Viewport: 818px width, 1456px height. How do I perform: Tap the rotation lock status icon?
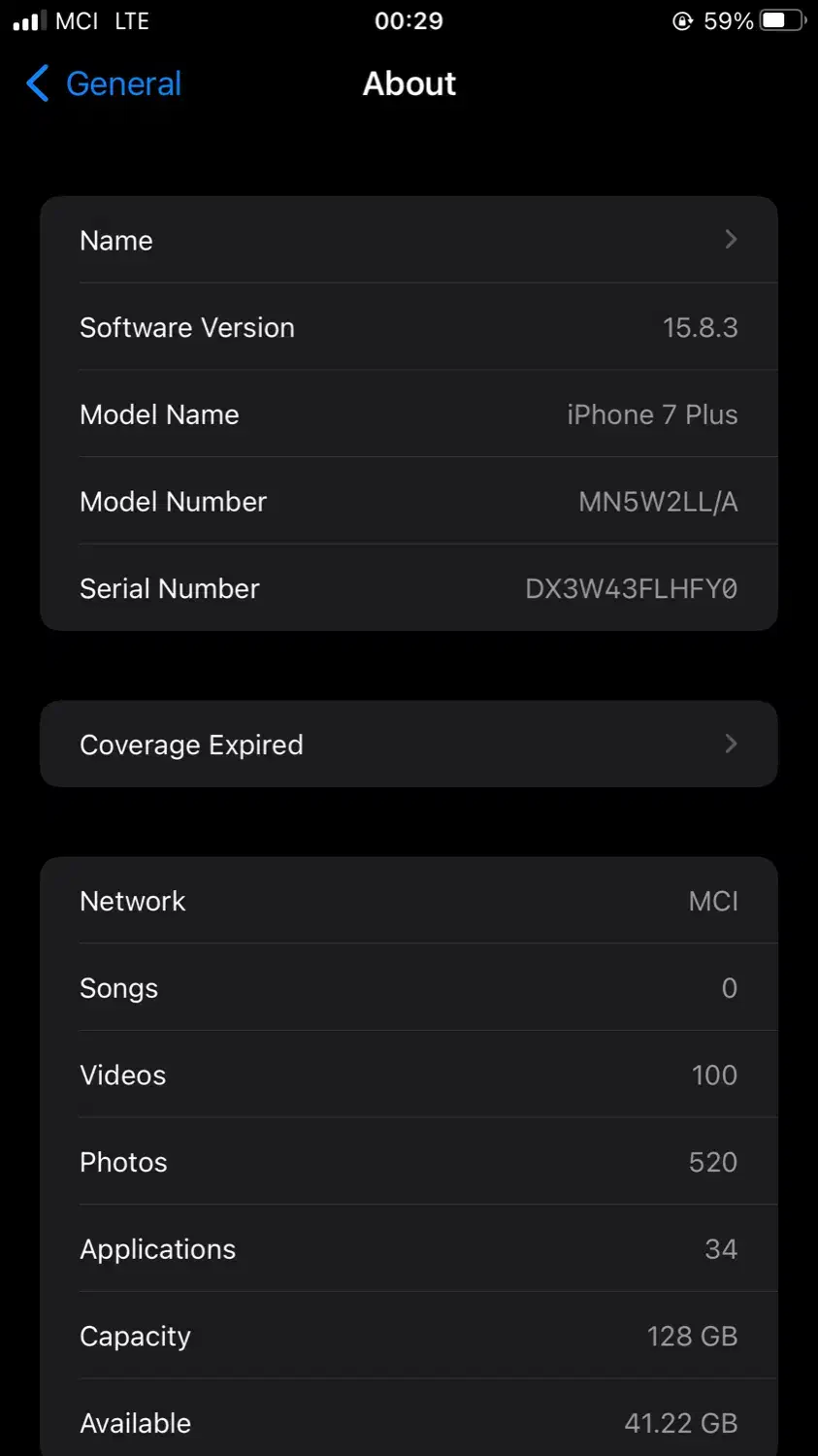(x=683, y=20)
